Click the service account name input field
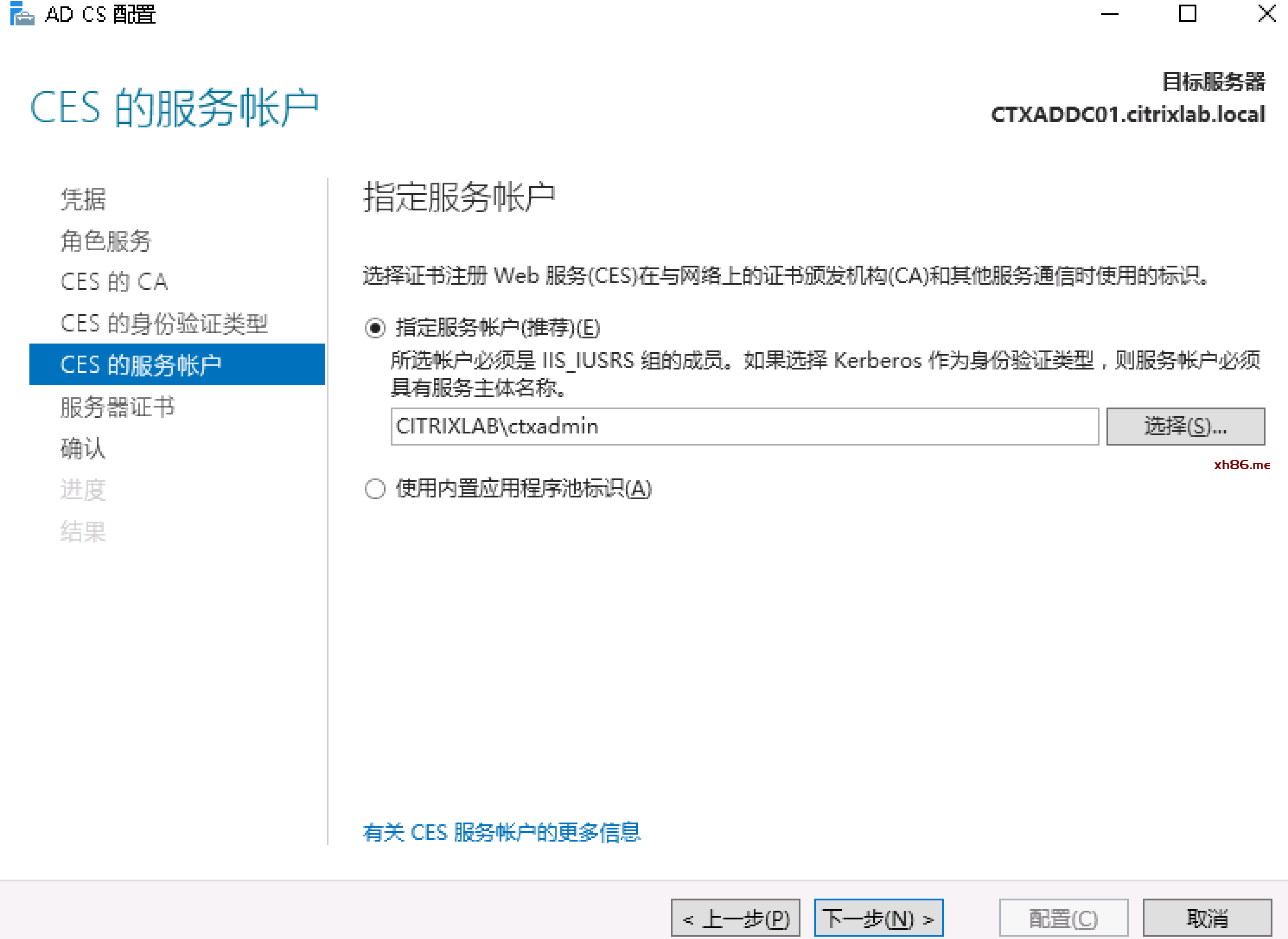This screenshot has height=939, width=1288. (743, 427)
